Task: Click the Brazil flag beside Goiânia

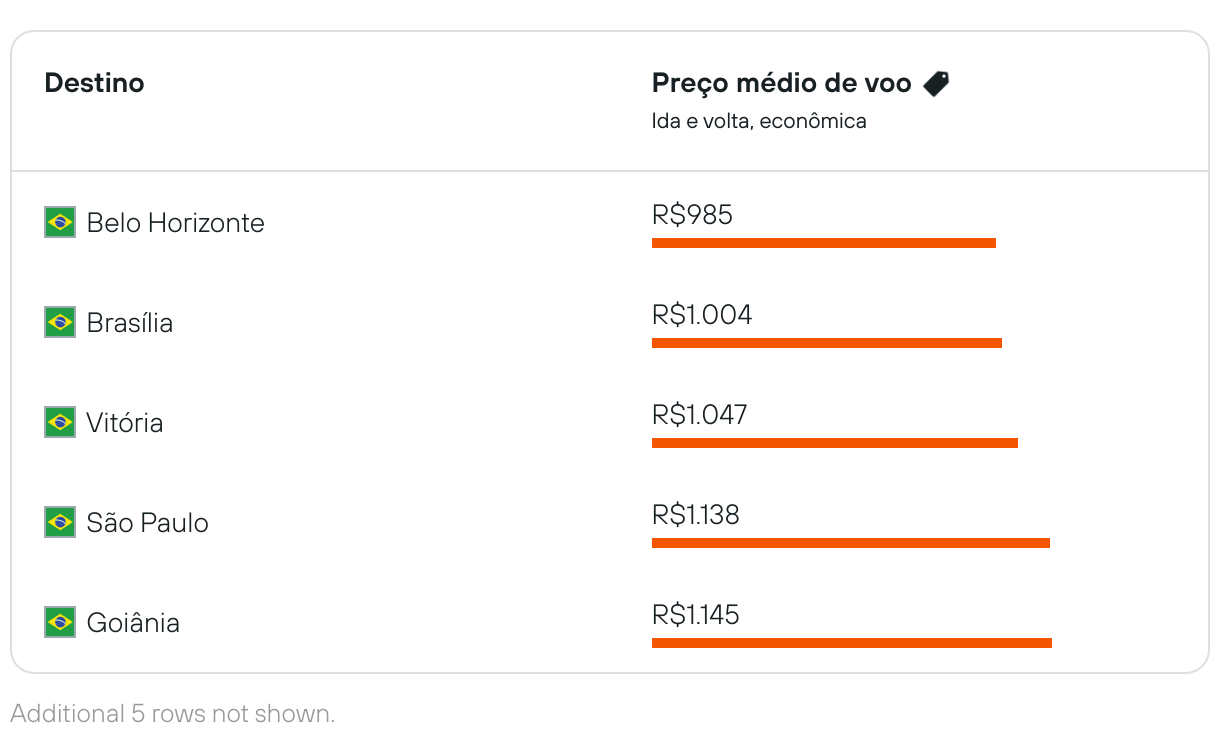Action: coord(60,622)
